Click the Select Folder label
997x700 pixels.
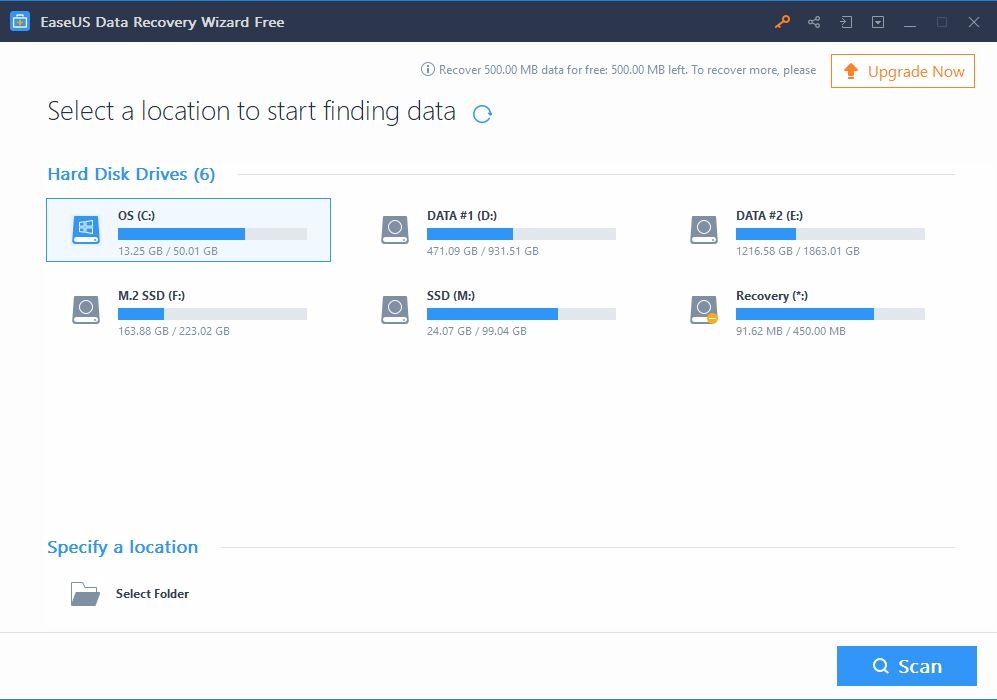[x=152, y=594]
